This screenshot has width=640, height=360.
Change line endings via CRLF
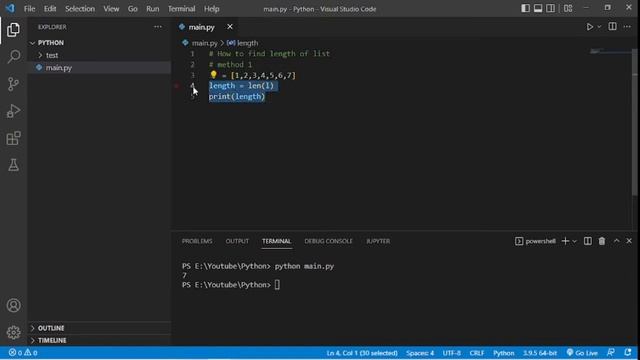[477, 353]
